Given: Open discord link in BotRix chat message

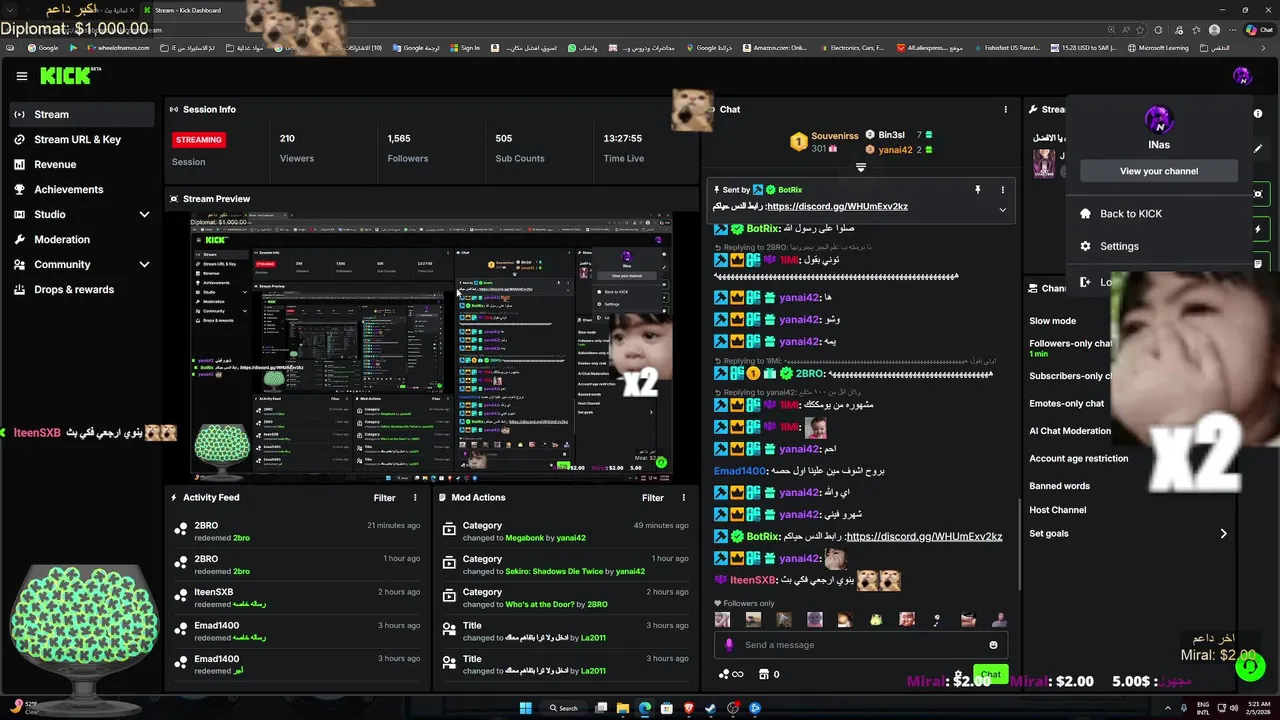Looking at the screenshot, I should click(924, 536).
